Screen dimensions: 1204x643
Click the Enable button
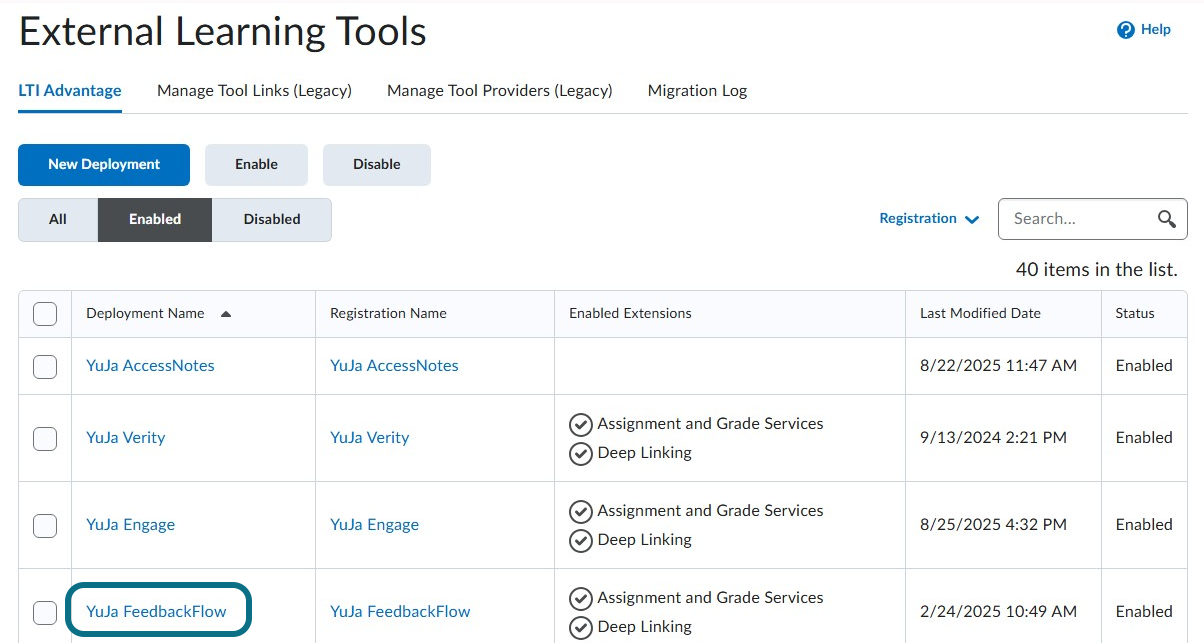point(256,165)
